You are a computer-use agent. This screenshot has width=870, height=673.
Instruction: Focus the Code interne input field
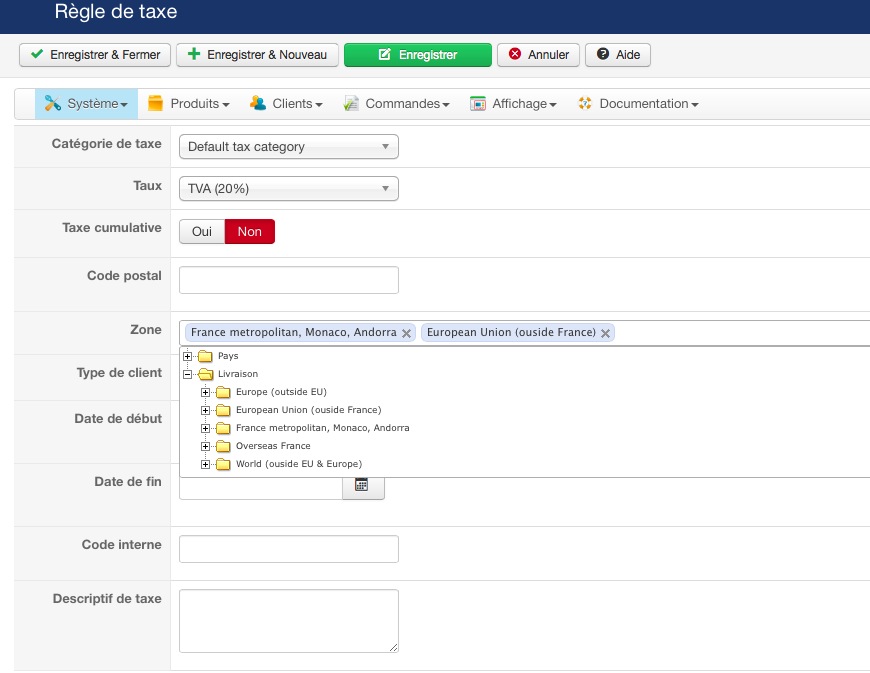[289, 549]
